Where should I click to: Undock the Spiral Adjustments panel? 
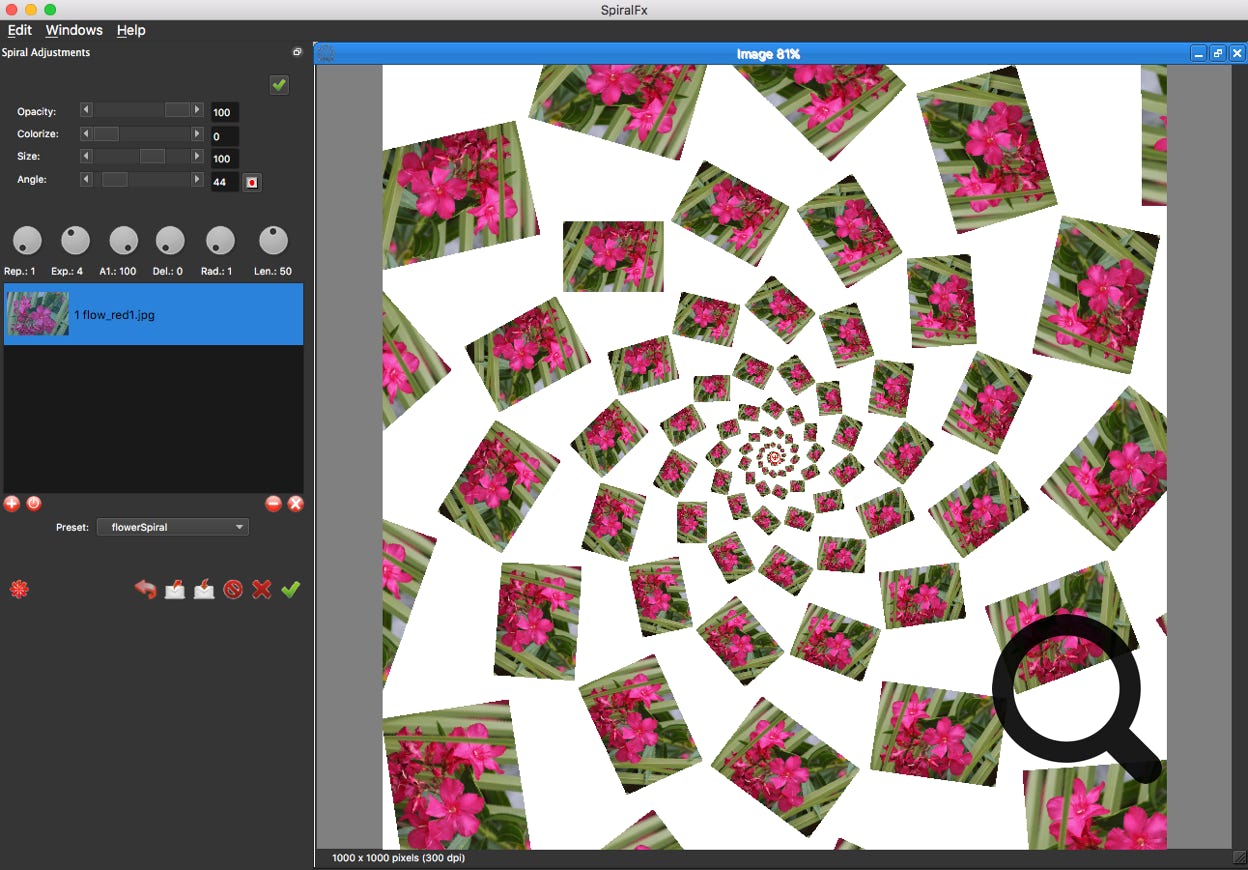[x=297, y=52]
